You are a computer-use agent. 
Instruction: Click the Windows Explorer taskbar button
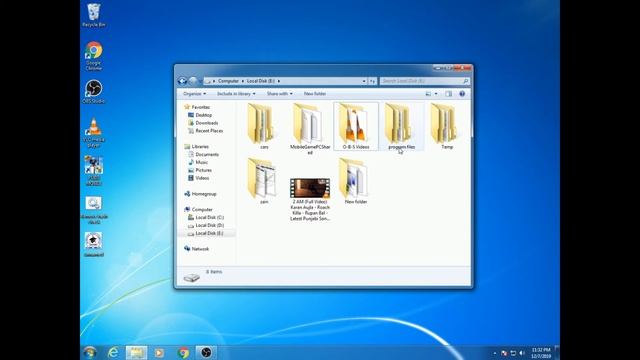point(136,352)
